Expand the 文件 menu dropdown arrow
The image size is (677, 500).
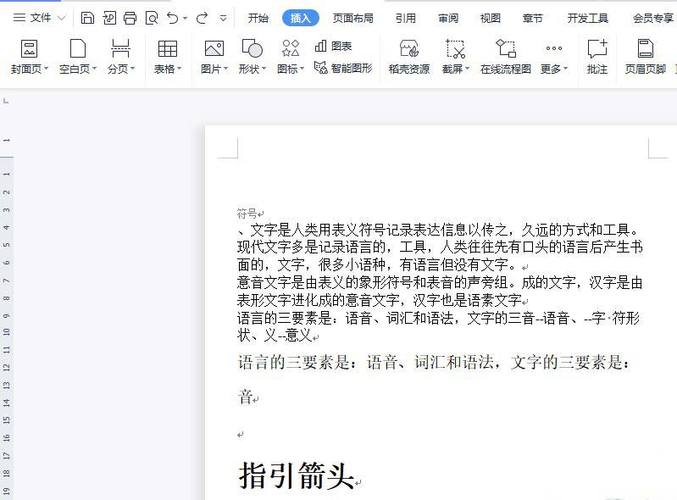(61, 18)
